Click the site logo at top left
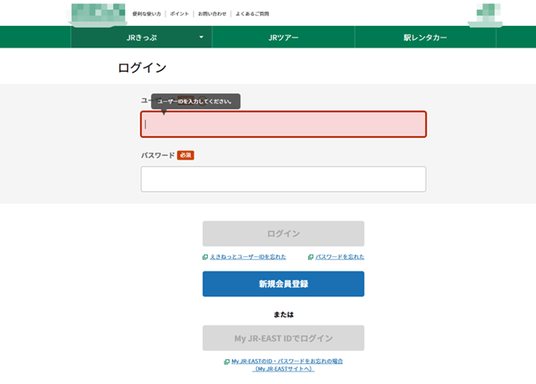This screenshot has height=384, width=536. [x=98, y=14]
